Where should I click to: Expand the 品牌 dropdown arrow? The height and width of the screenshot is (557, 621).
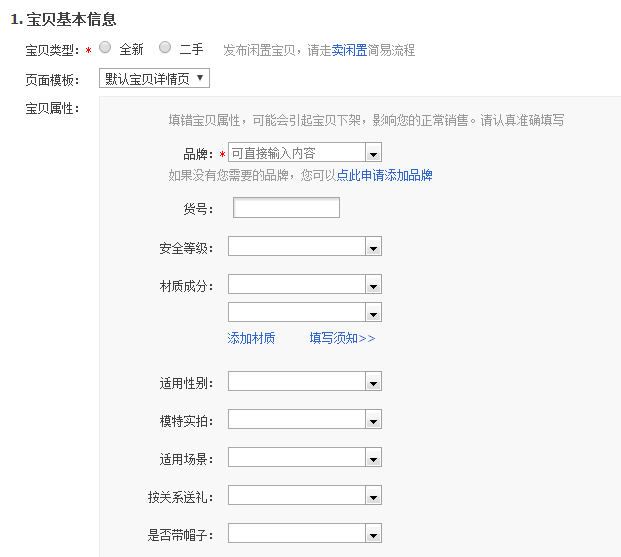pos(373,154)
